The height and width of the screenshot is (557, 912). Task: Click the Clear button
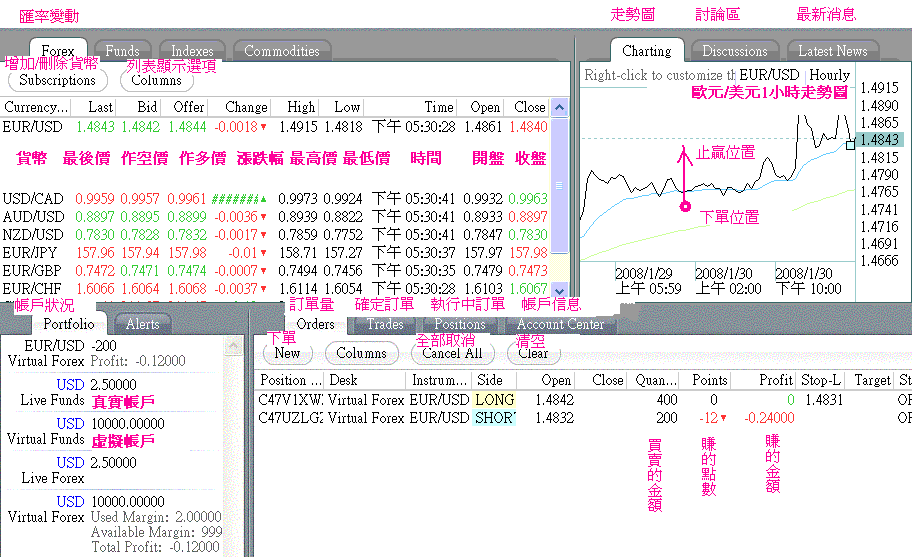point(533,353)
